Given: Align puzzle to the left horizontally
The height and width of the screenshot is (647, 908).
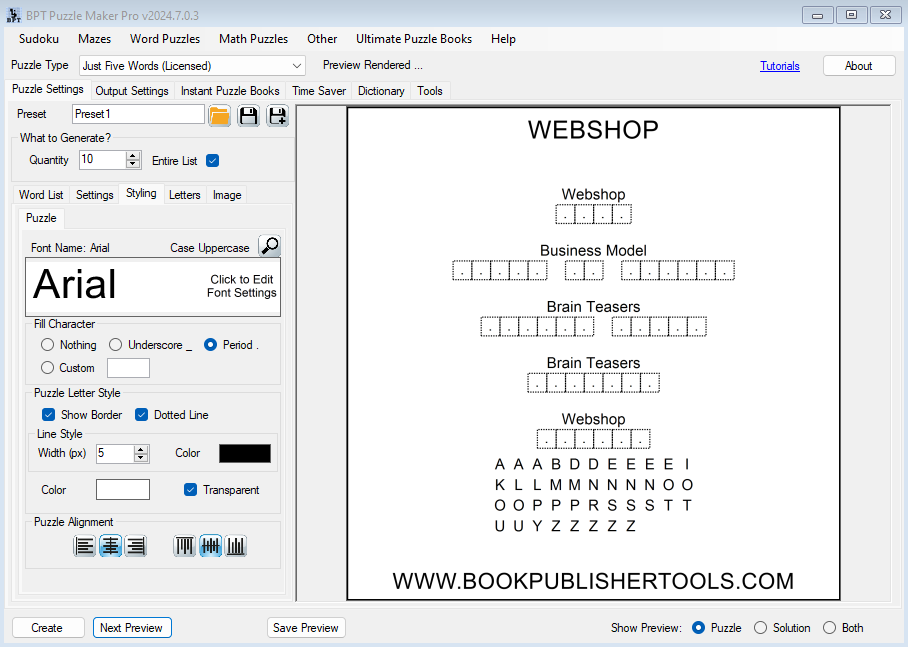Looking at the screenshot, I should tap(85, 546).
